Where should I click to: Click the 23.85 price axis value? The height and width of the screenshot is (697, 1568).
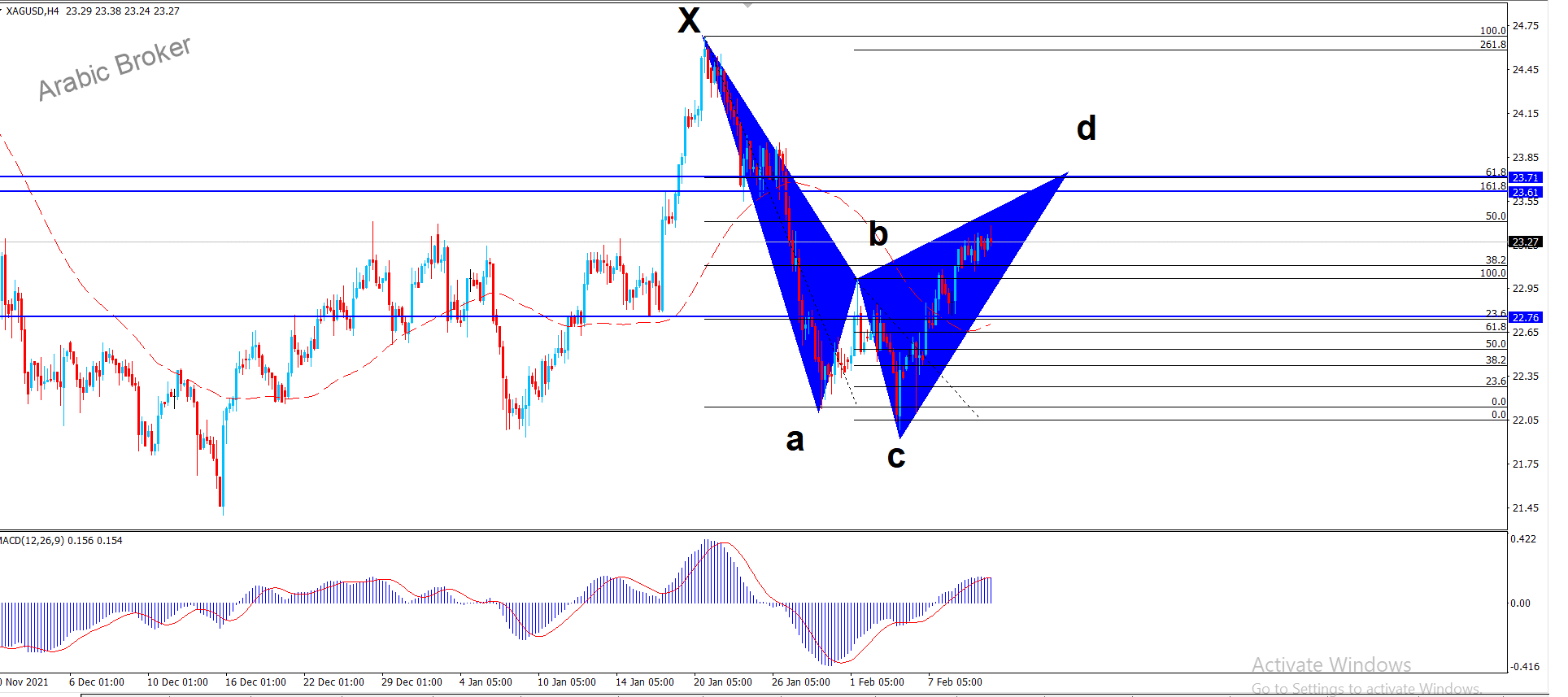[1526, 158]
